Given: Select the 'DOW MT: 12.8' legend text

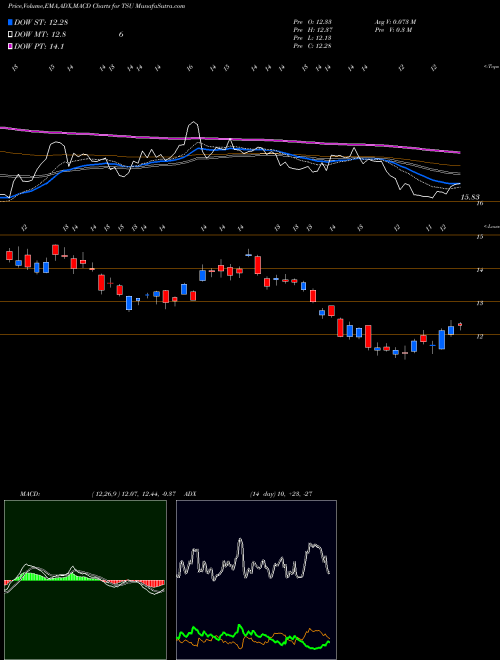Looking at the screenshot, I should (x=40, y=35).
